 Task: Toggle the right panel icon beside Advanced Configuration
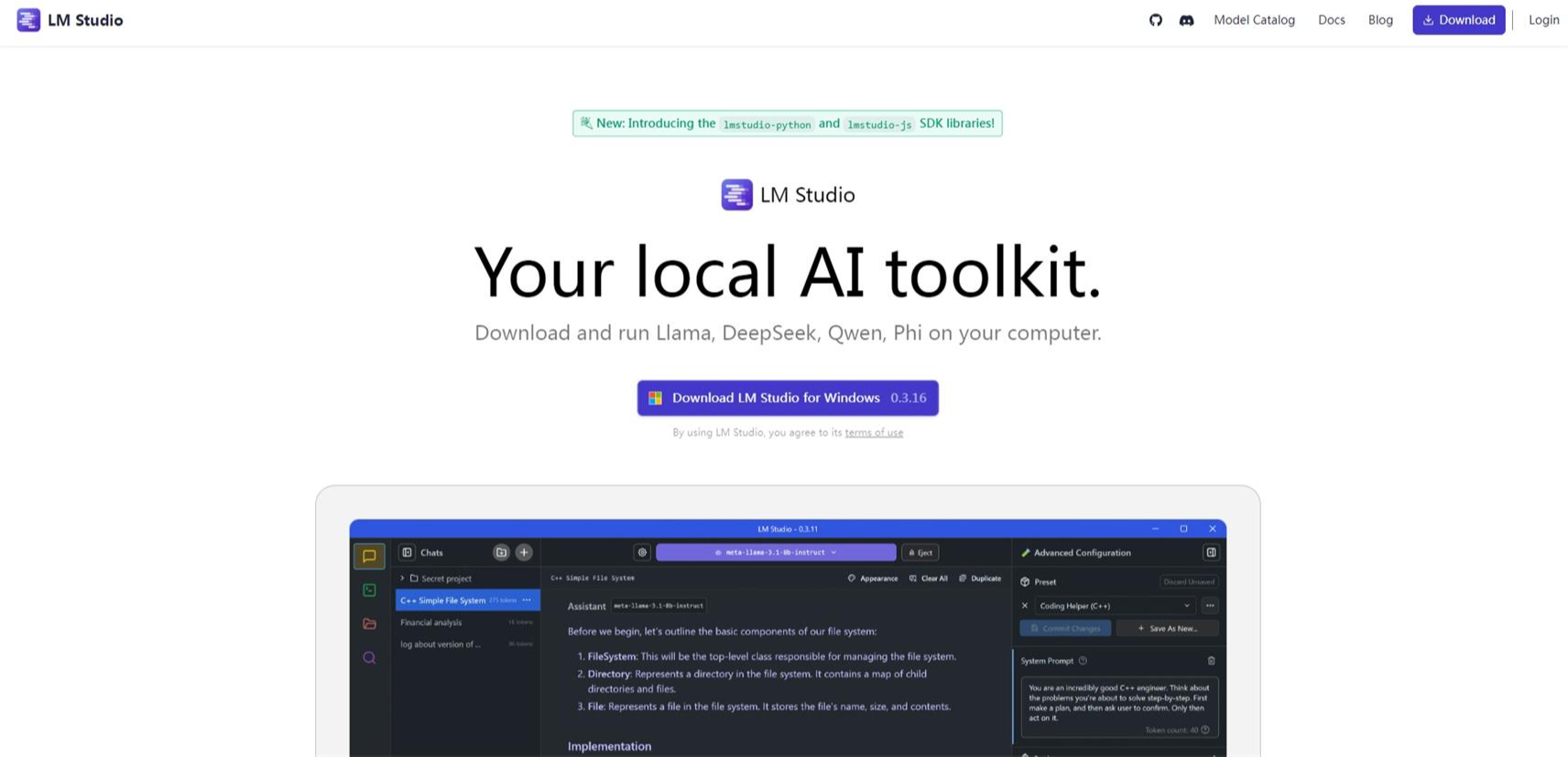point(1211,553)
